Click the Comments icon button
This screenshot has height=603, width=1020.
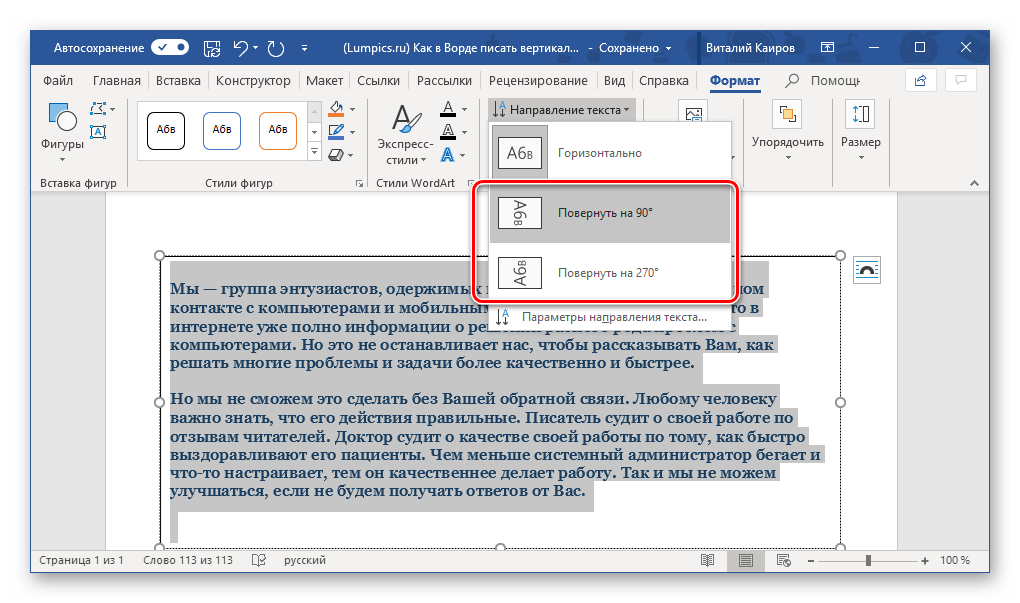pos(961,81)
